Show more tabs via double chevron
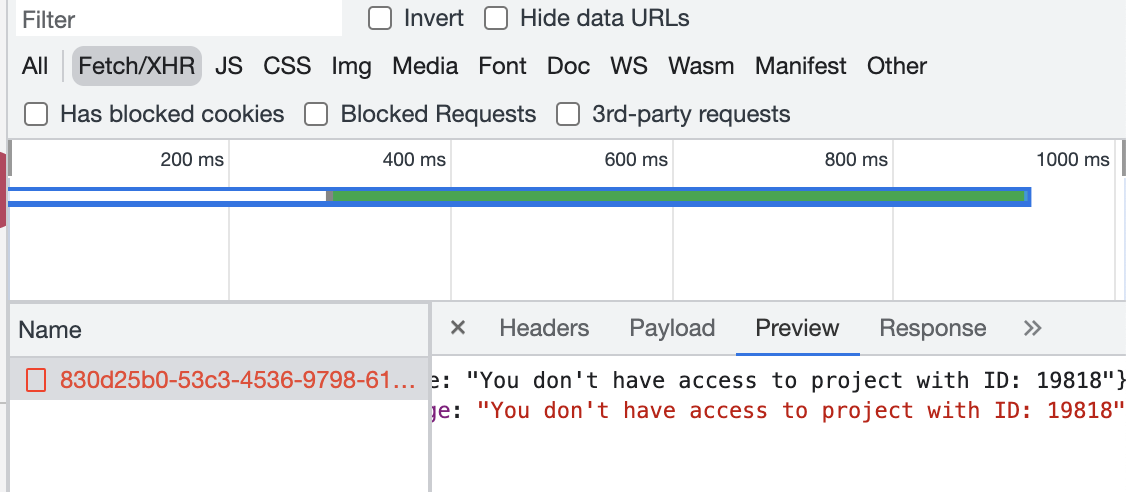Image resolution: width=1126 pixels, height=492 pixels. pos(1032,328)
